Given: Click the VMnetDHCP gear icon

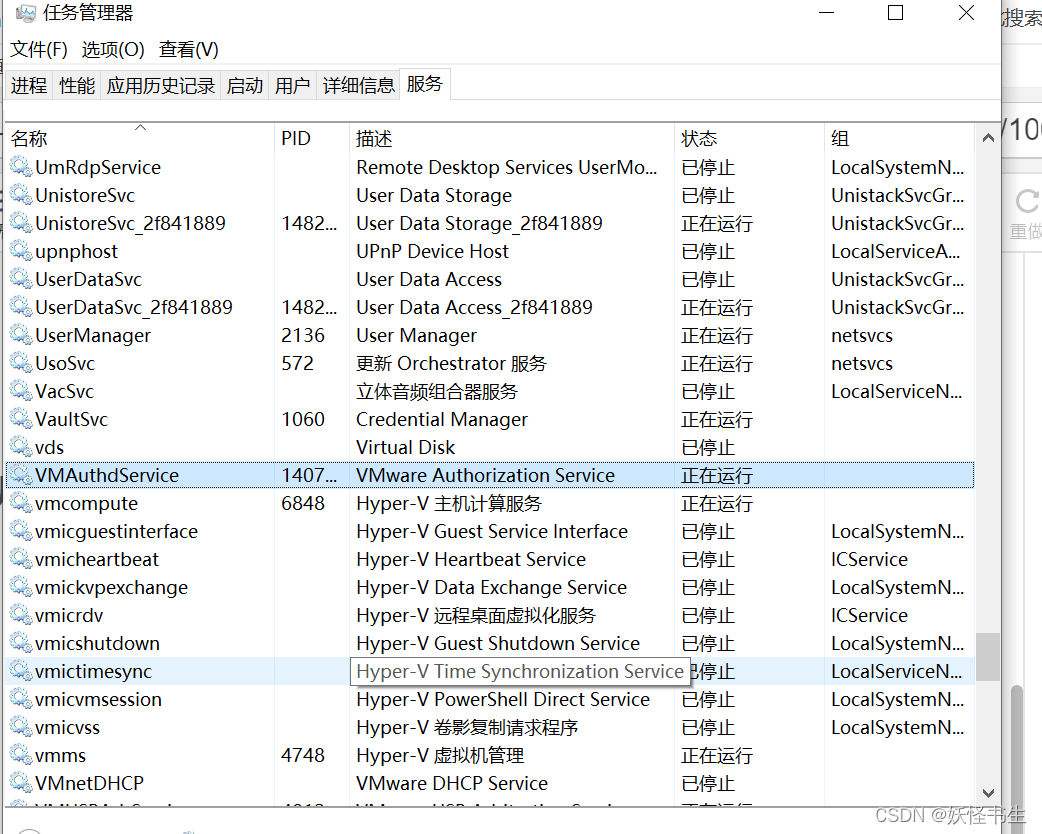Looking at the screenshot, I should coord(21,783).
